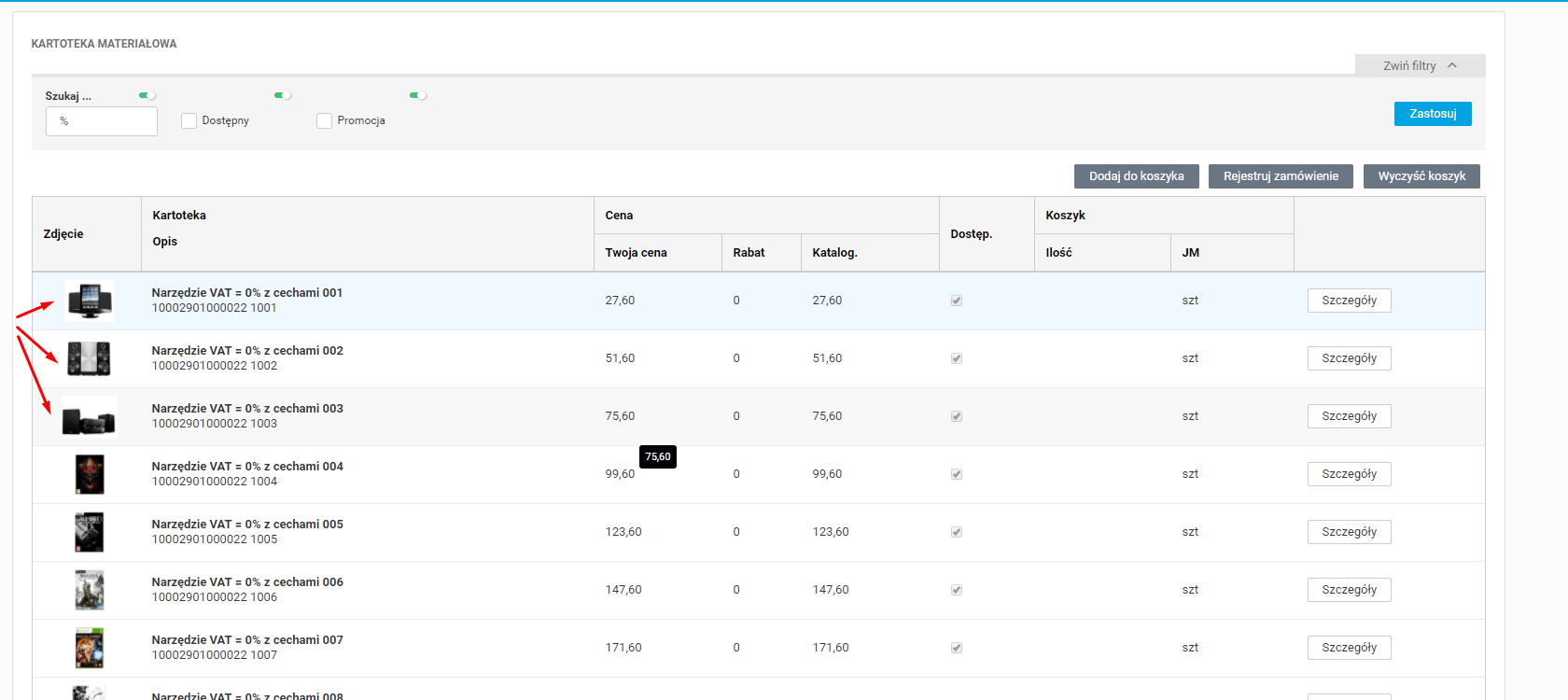Open the product image of cechami 004
The height and width of the screenshot is (700, 1568).
point(90,474)
